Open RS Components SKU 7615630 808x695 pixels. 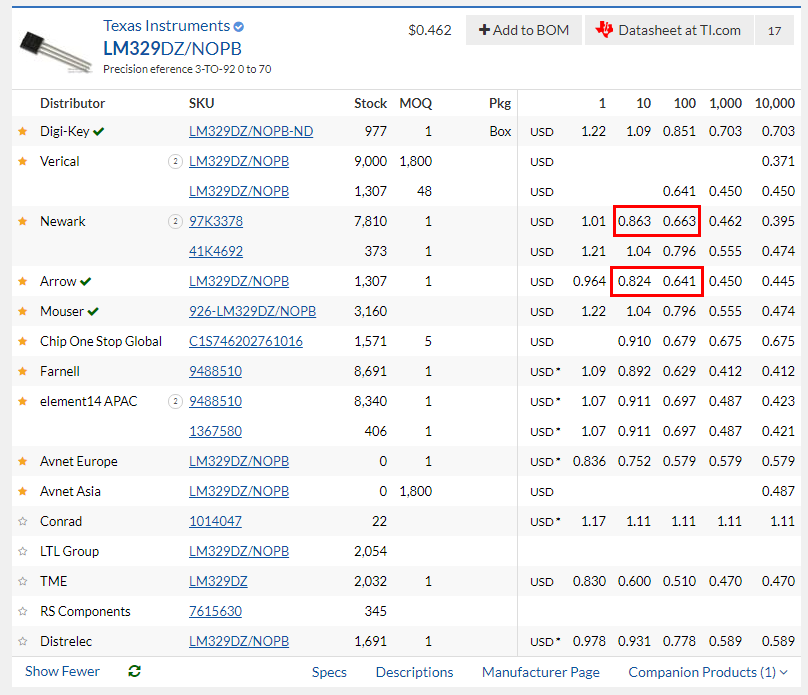tap(215, 612)
